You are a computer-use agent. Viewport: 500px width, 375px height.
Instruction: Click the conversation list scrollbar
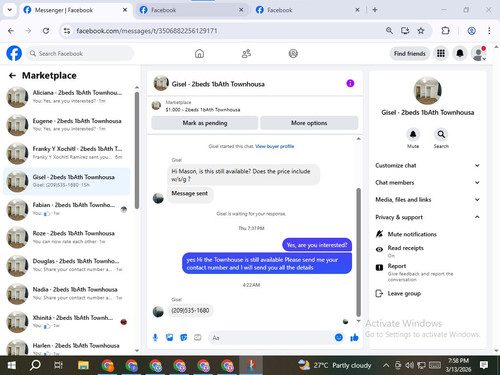(x=137, y=150)
